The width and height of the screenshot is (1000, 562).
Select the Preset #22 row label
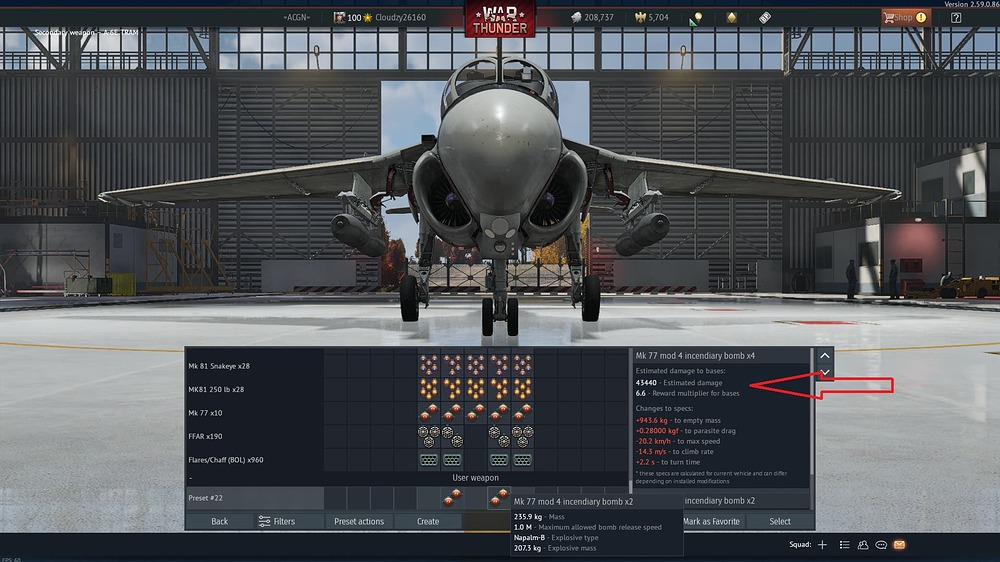point(205,498)
